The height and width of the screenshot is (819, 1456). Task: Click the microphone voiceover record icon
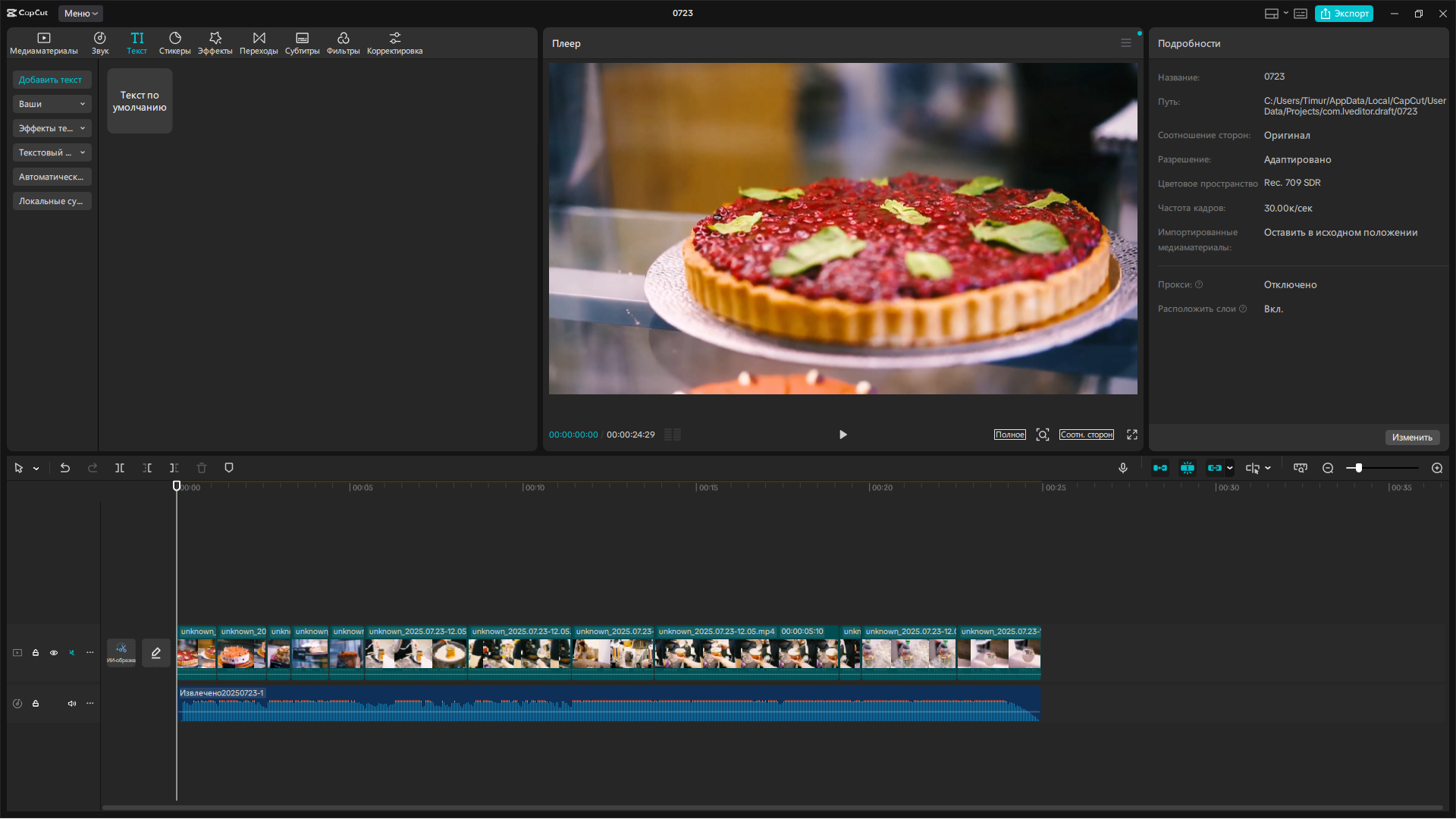pyautogui.click(x=1123, y=468)
